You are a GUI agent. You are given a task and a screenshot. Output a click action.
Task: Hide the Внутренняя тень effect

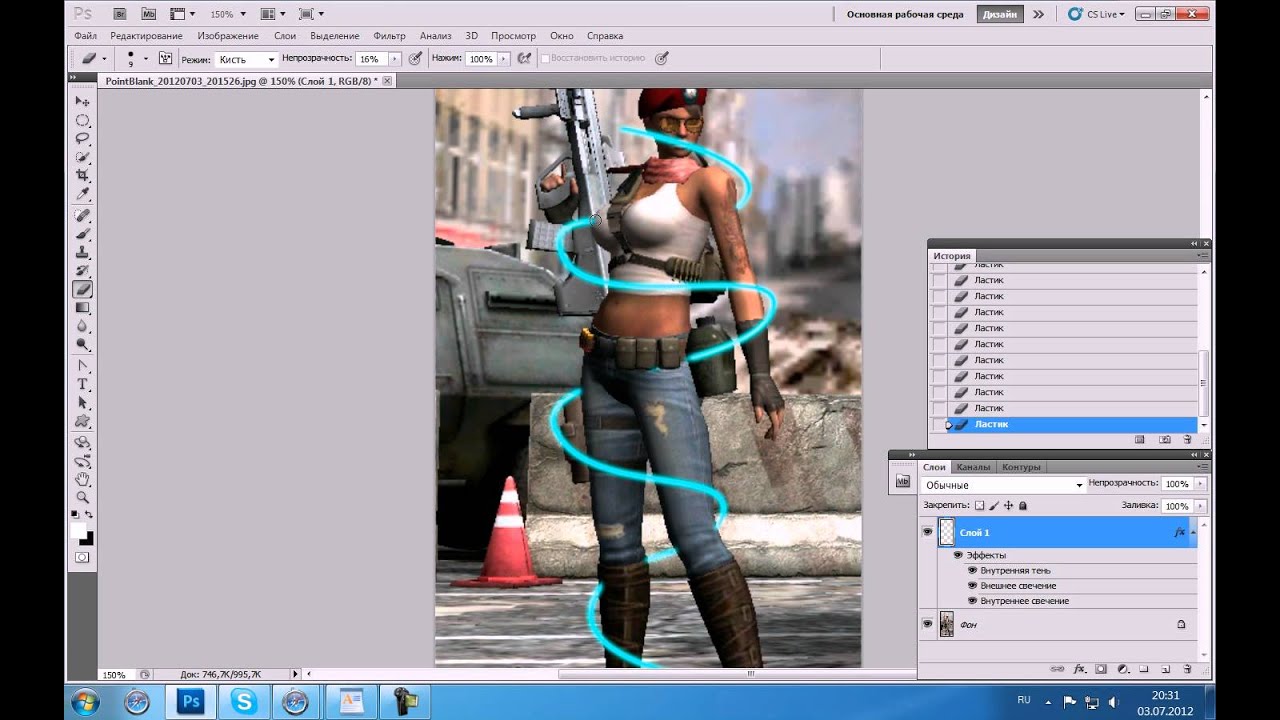pyautogui.click(x=972, y=570)
